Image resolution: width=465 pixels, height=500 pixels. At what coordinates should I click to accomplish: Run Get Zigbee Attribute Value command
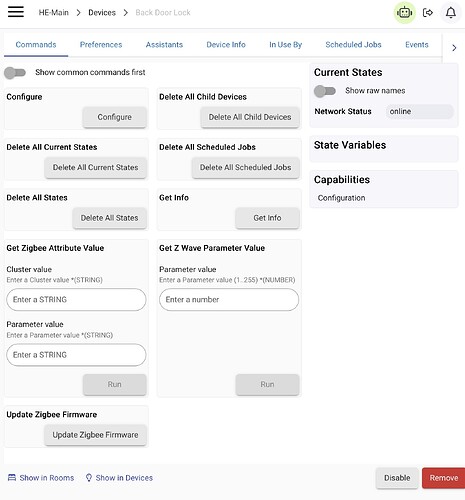click(x=114, y=384)
